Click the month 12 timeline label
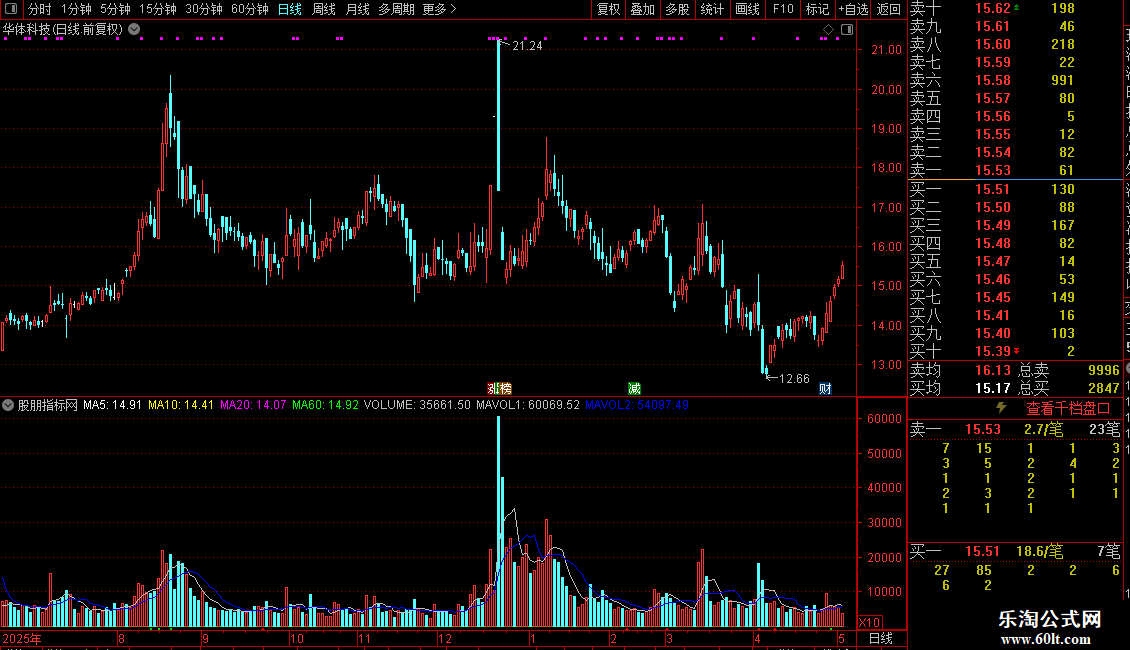This screenshot has height=650, width=1130. coord(445,638)
